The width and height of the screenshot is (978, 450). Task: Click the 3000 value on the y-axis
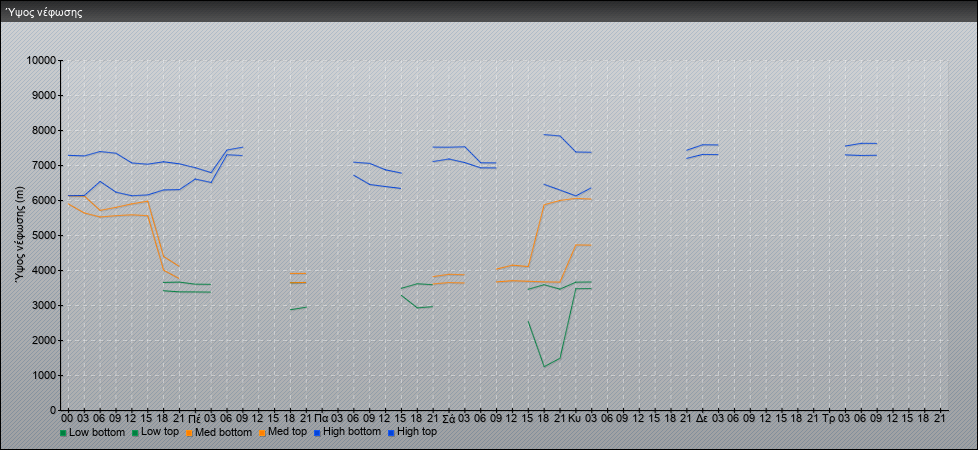point(44,305)
